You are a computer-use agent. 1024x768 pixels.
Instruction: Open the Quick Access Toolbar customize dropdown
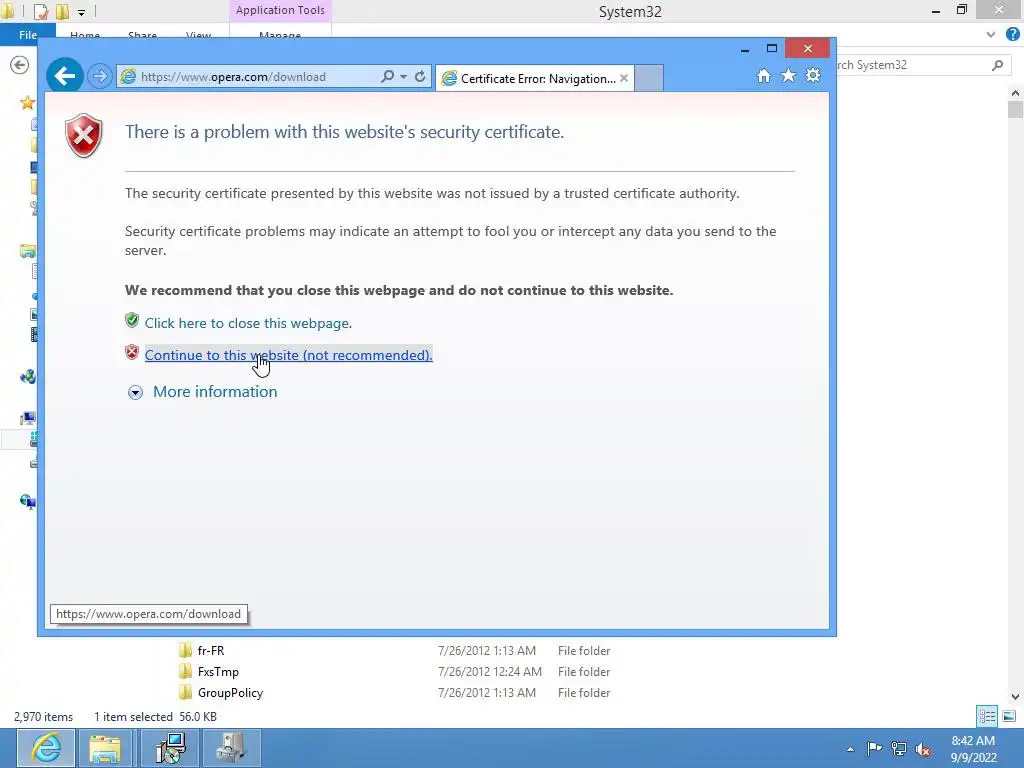pyautogui.click(x=81, y=12)
